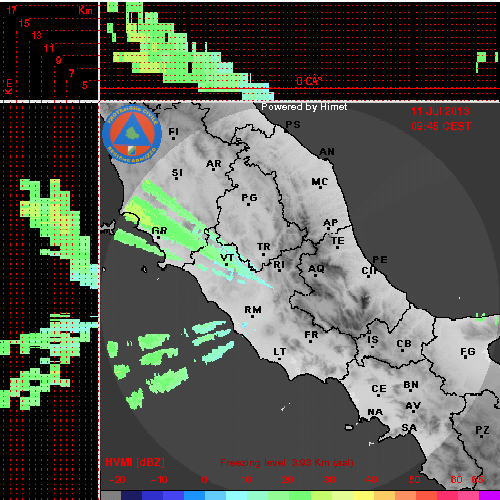Image resolution: width=500 pixels, height=500 pixels.
Task: Click the BN city label
Action: pyautogui.click(x=411, y=385)
